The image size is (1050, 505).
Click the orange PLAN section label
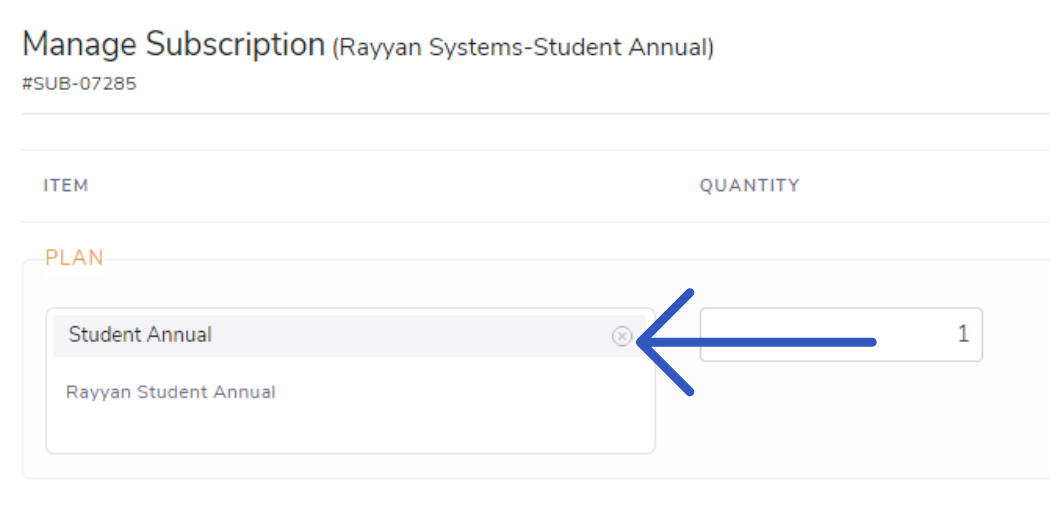pos(74,258)
